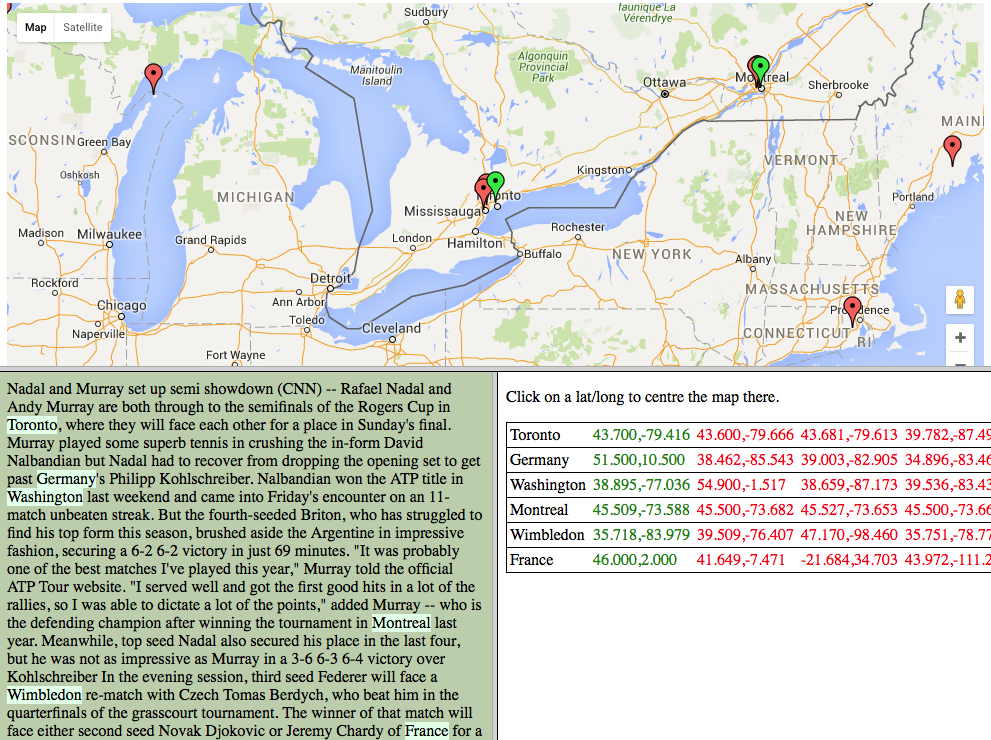Center map on 39.003,-82.905
This screenshot has width=991, height=740.
pos(849,460)
